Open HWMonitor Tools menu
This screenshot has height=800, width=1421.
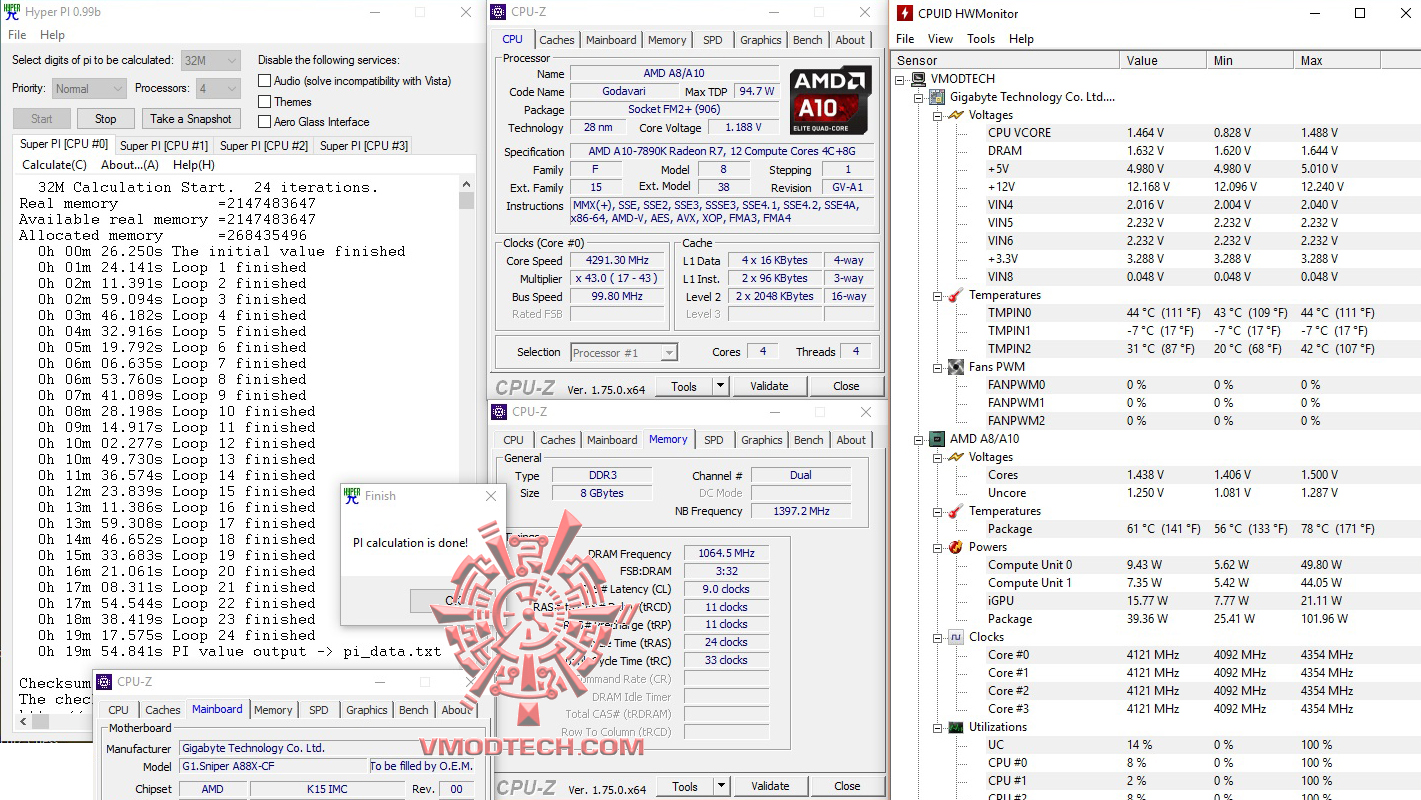coord(981,39)
